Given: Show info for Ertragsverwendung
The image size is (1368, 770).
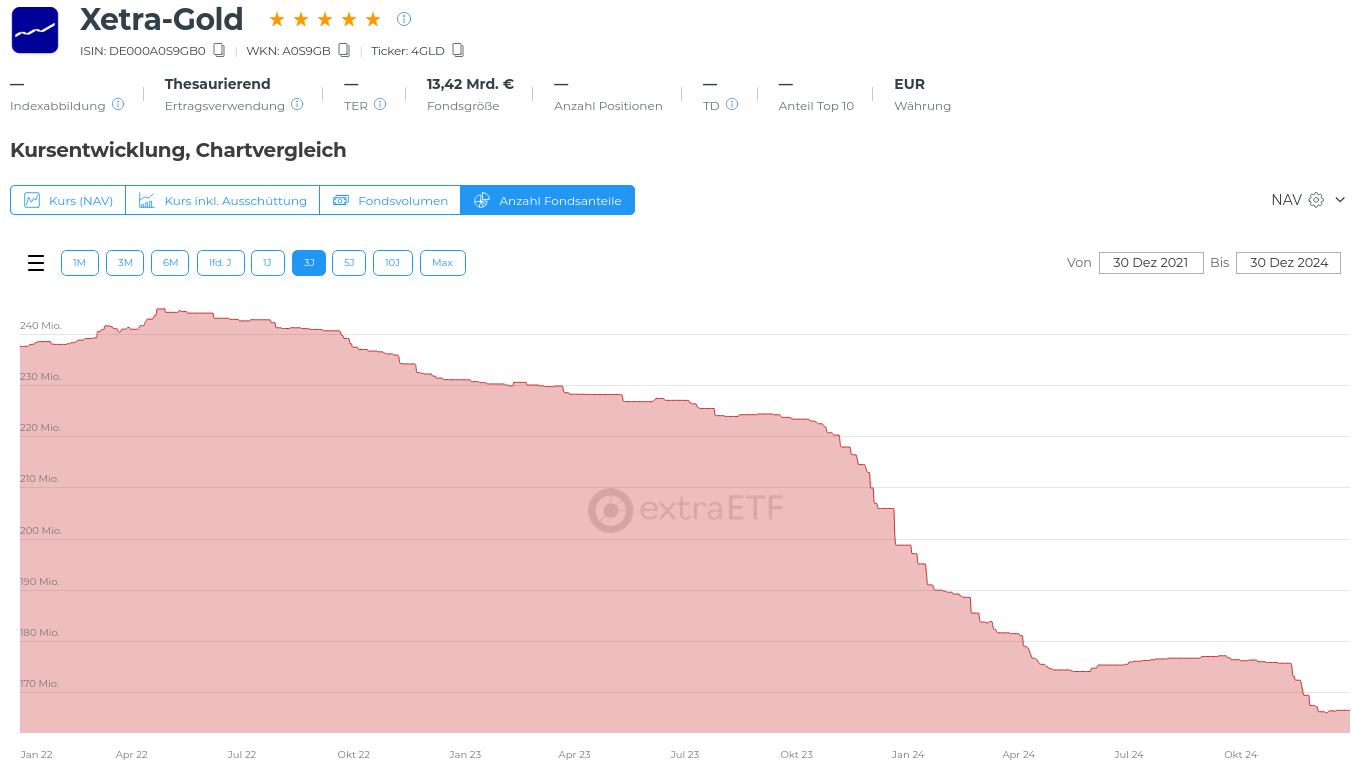Looking at the screenshot, I should (297, 104).
